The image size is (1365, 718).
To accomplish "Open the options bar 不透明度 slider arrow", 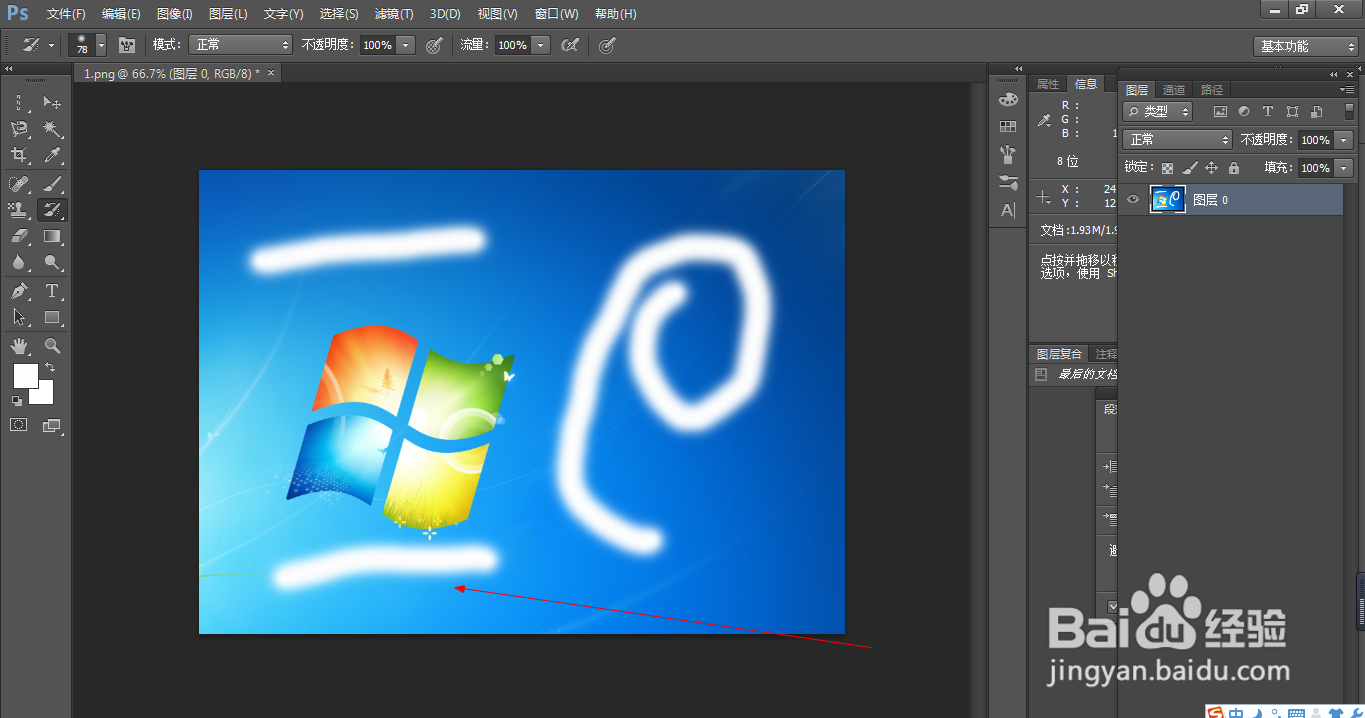I will 406,45.
